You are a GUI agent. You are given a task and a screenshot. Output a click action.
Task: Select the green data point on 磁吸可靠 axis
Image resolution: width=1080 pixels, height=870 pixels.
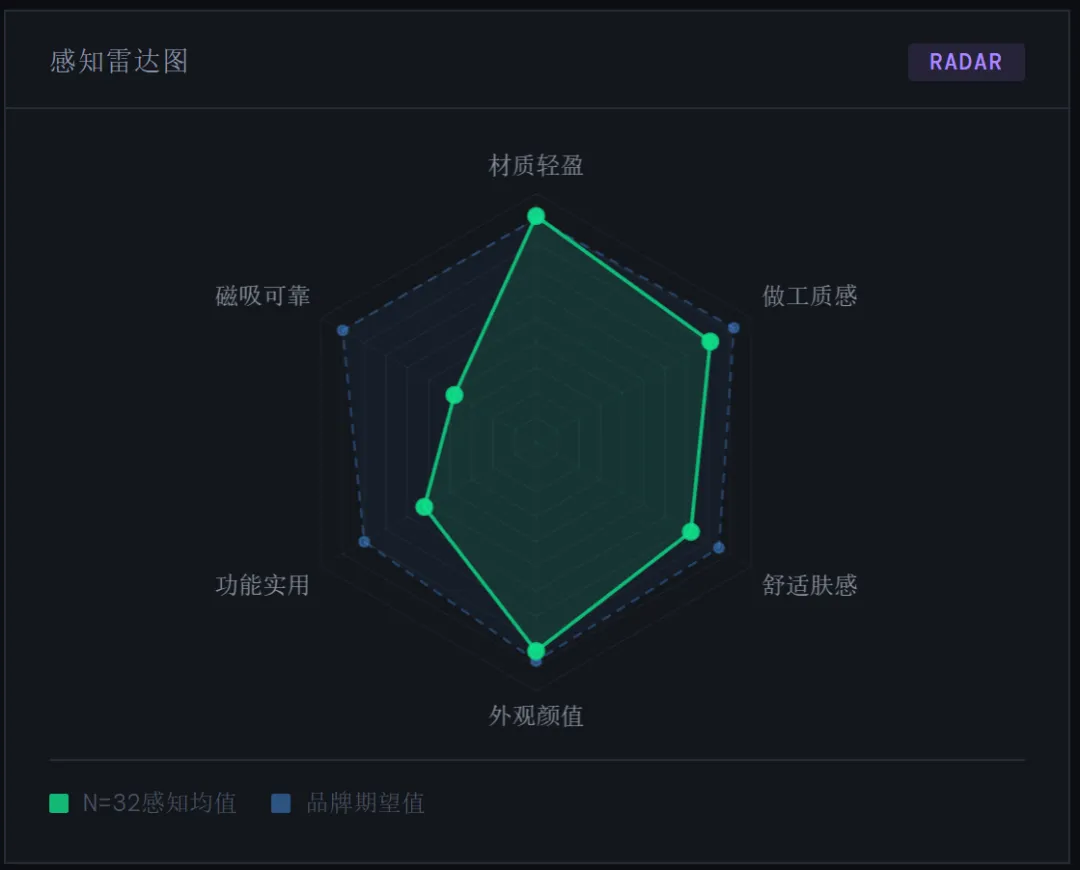[455, 395]
